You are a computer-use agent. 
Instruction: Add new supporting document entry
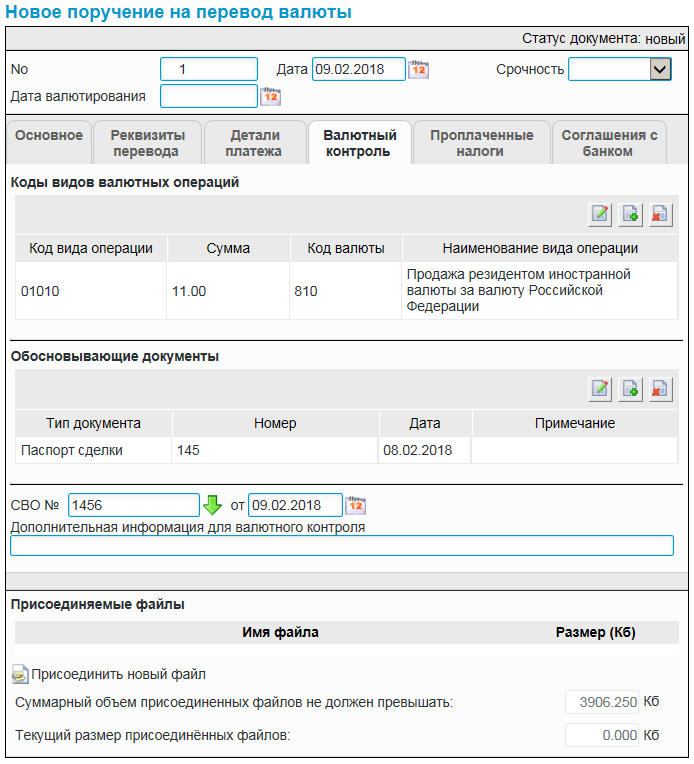point(630,389)
